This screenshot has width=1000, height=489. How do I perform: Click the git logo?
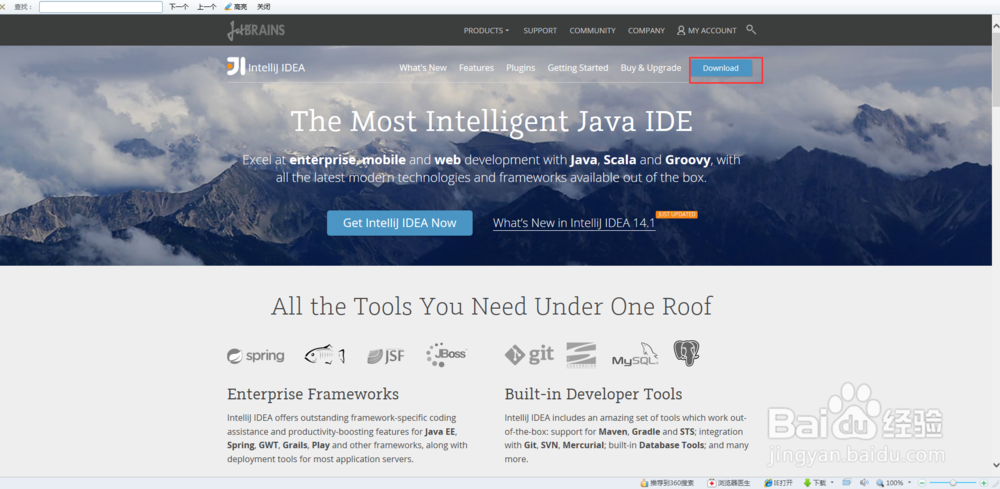[529, 354]
